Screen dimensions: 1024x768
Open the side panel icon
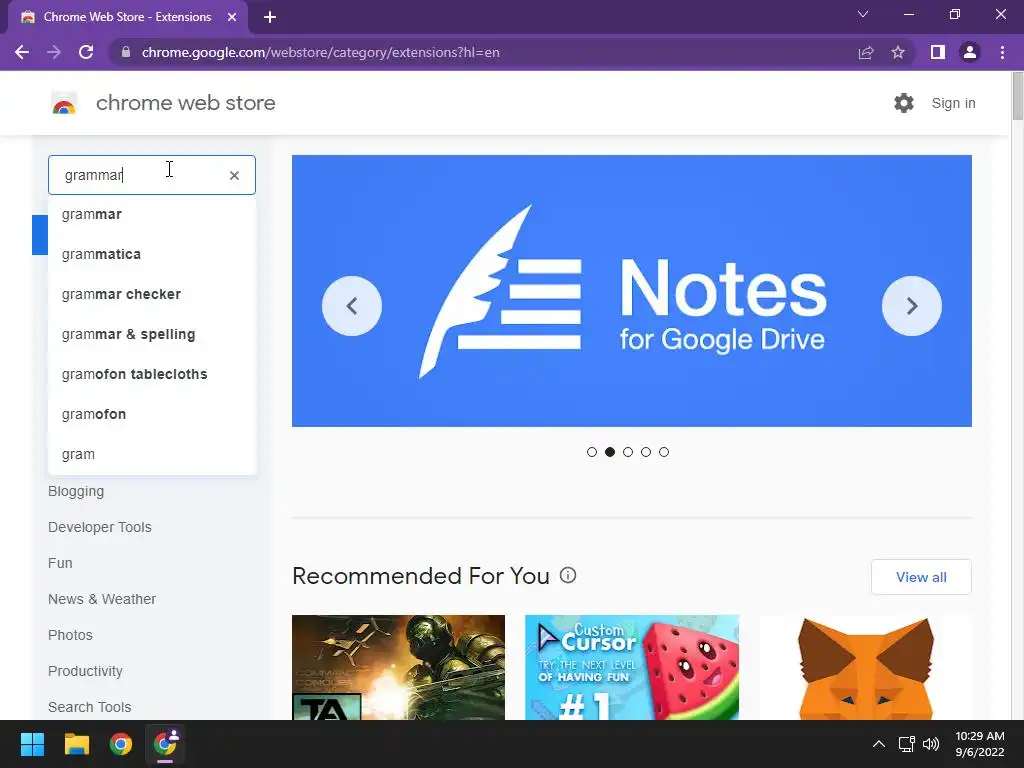(x=938, y=52)
